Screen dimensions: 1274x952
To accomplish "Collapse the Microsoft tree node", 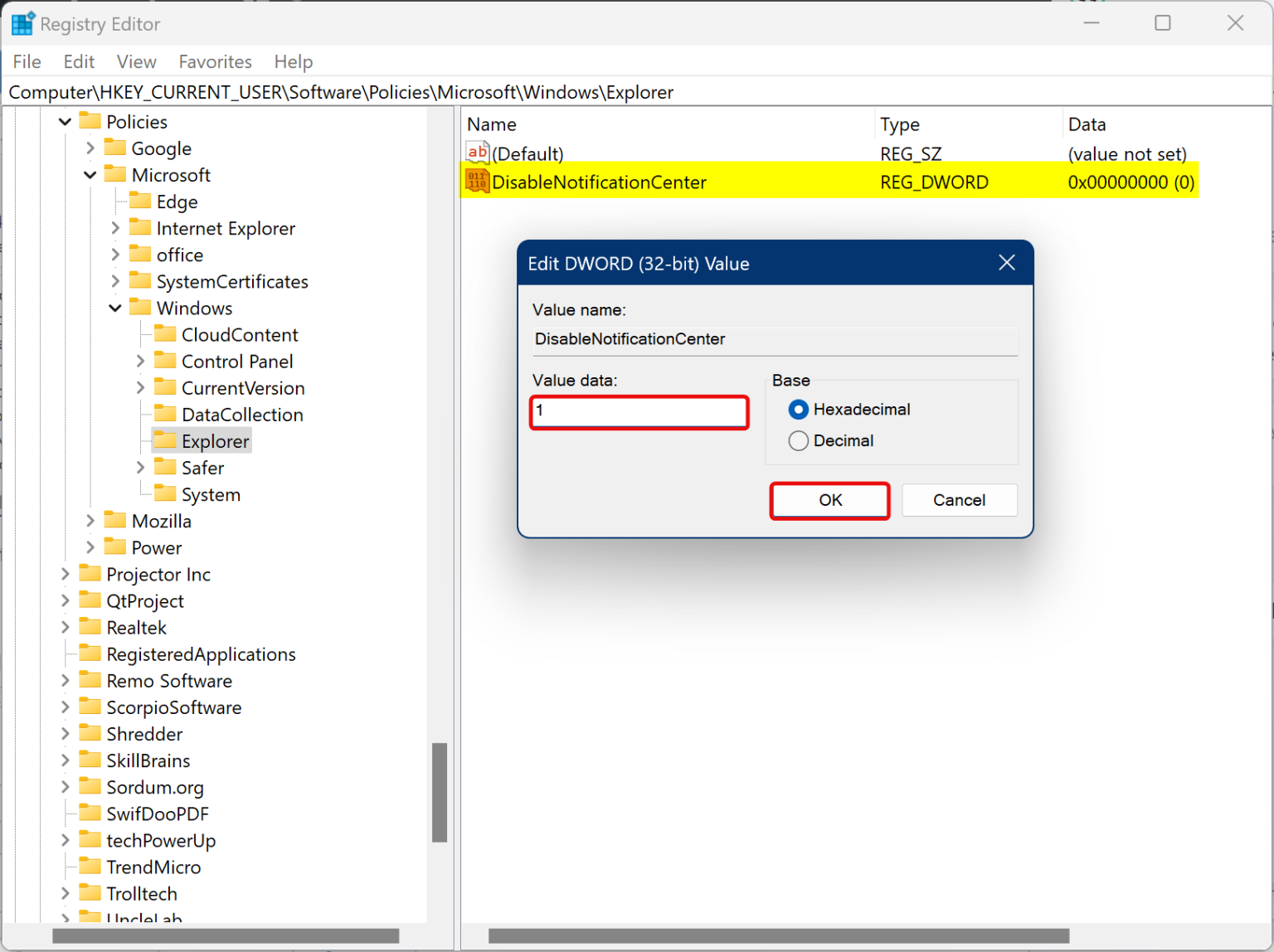I will point(90,175).
